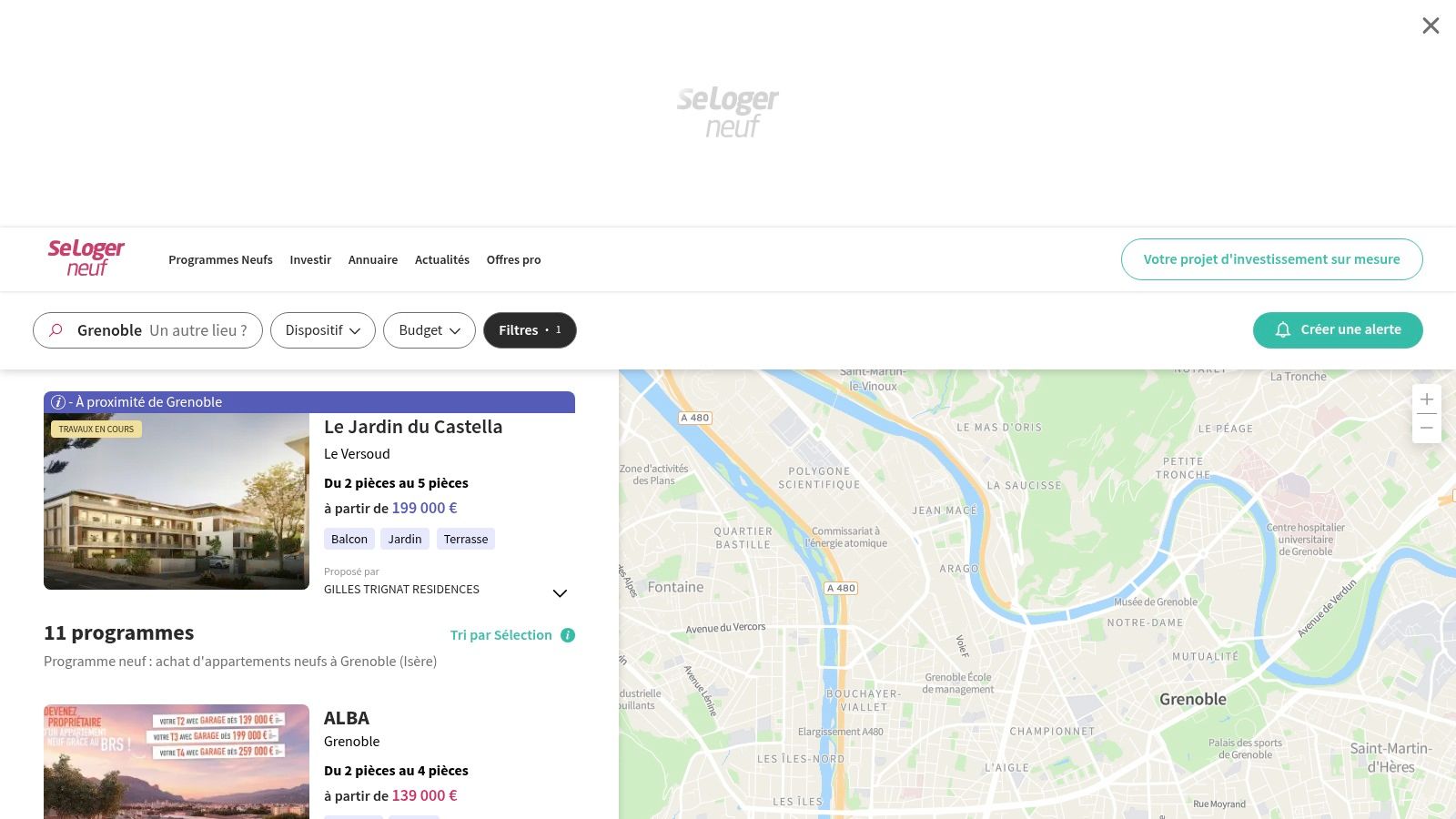Go to the Investir menu
1456x819 pixels.
310,259
